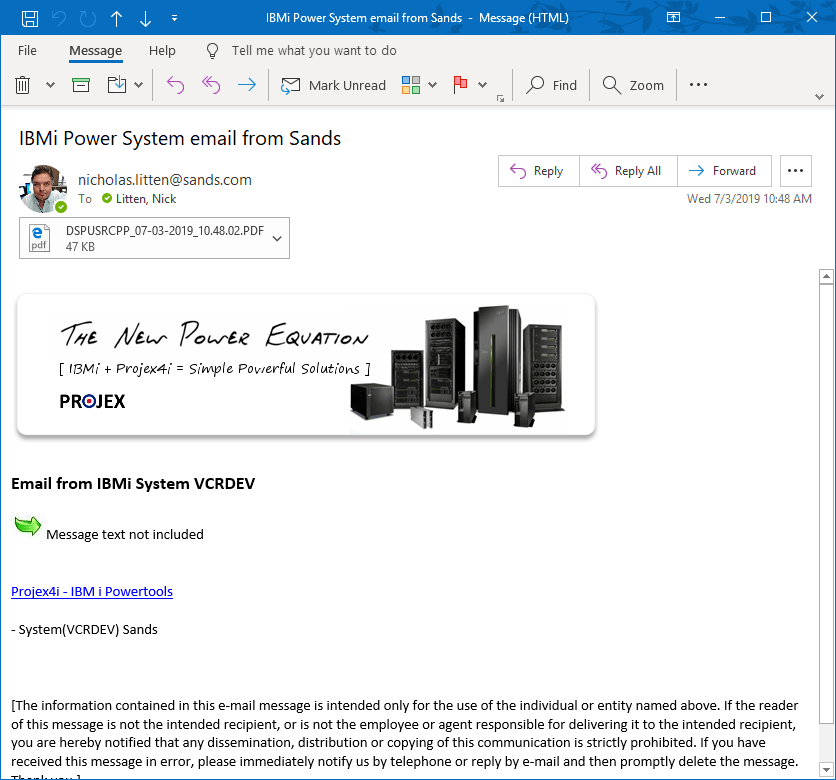Click the 'Email from IBMi System VCRDEV' heading
The image size is (836, 780).
point(133,484)
